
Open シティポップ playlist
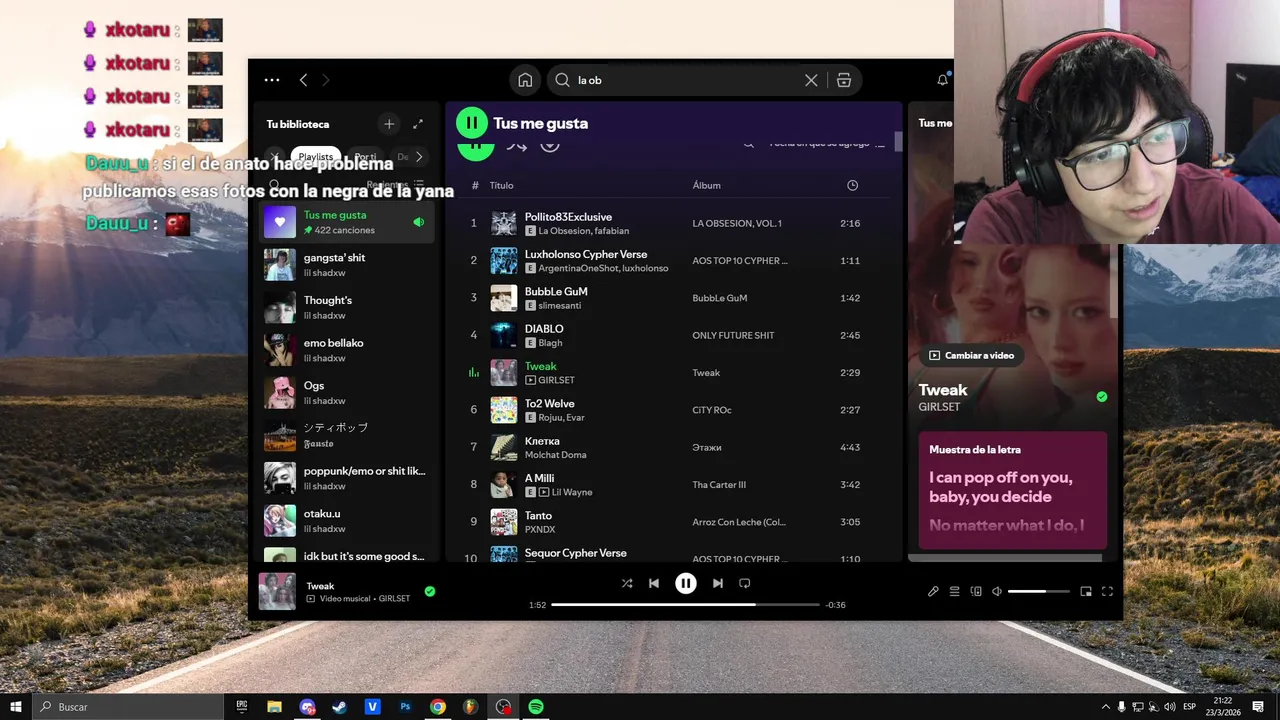click(x=347, y=435)
